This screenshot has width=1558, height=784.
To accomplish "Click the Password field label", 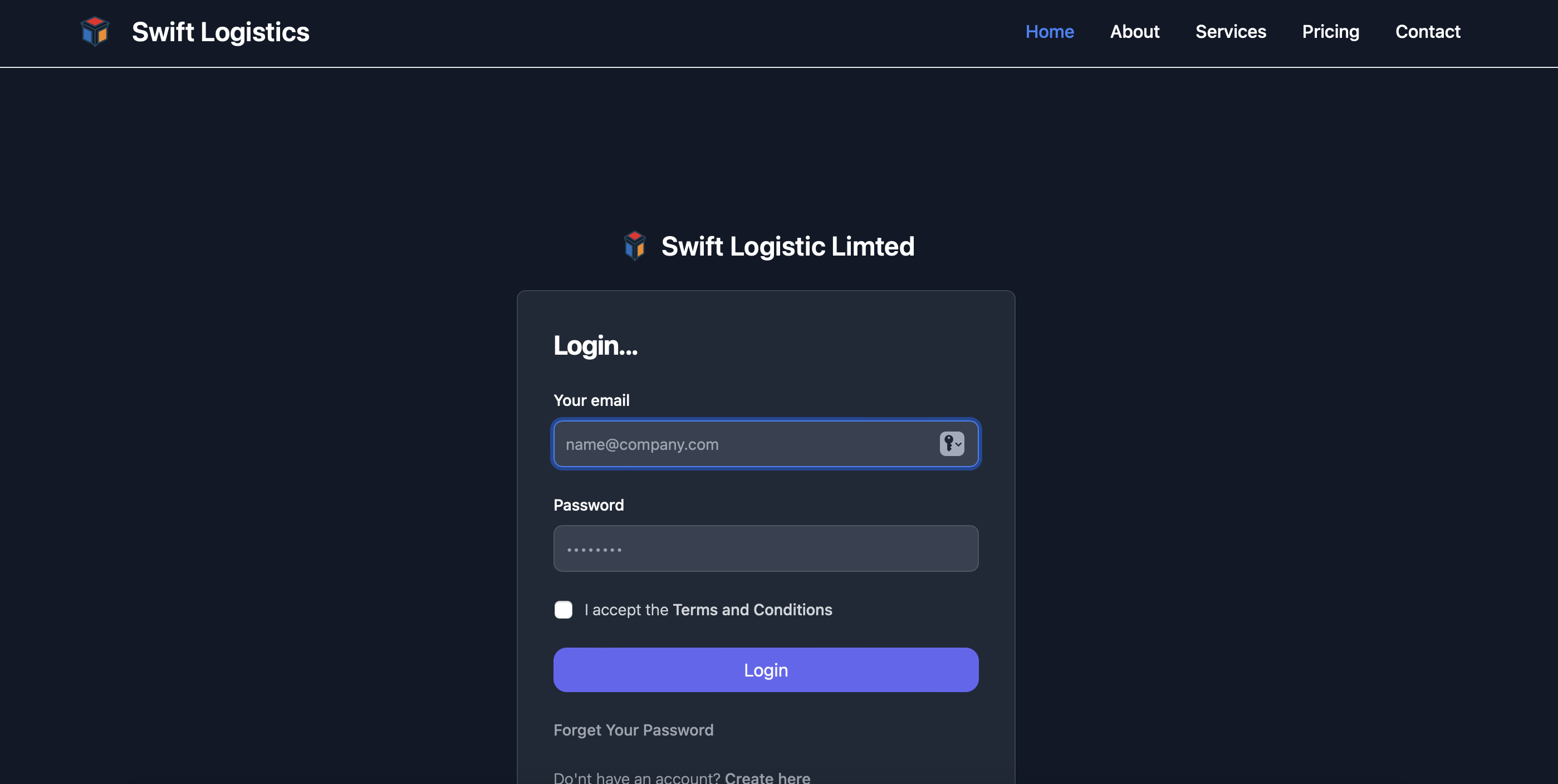I will click(589, 505).
